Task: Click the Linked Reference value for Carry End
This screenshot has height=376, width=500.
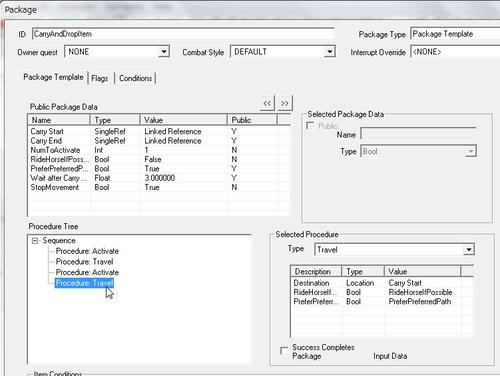Action: coord(173,141)
